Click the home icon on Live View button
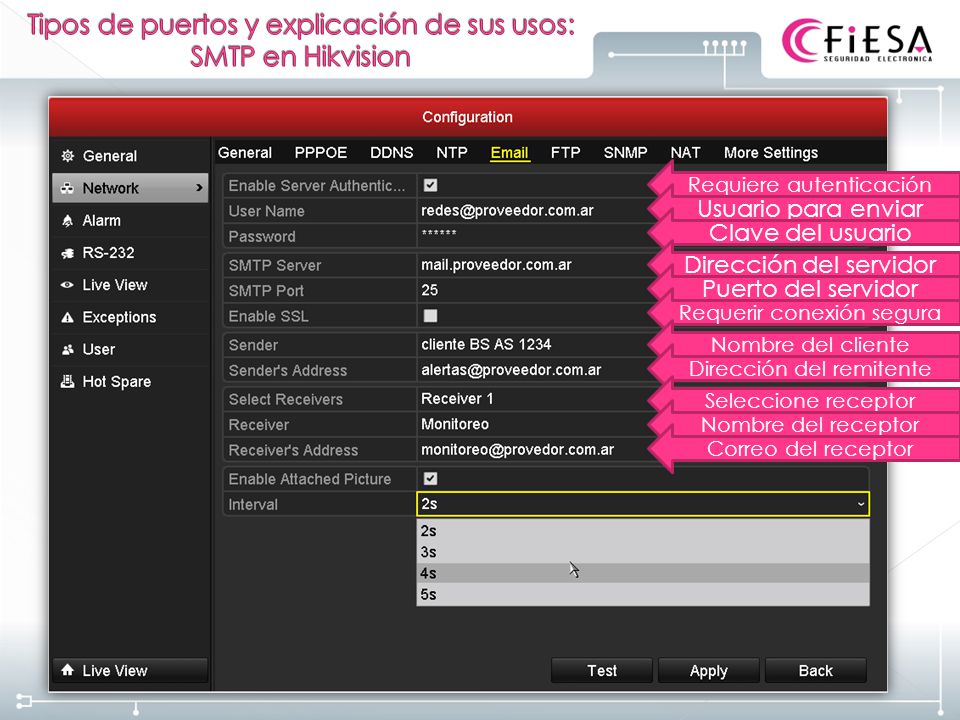 coord(67,670)
